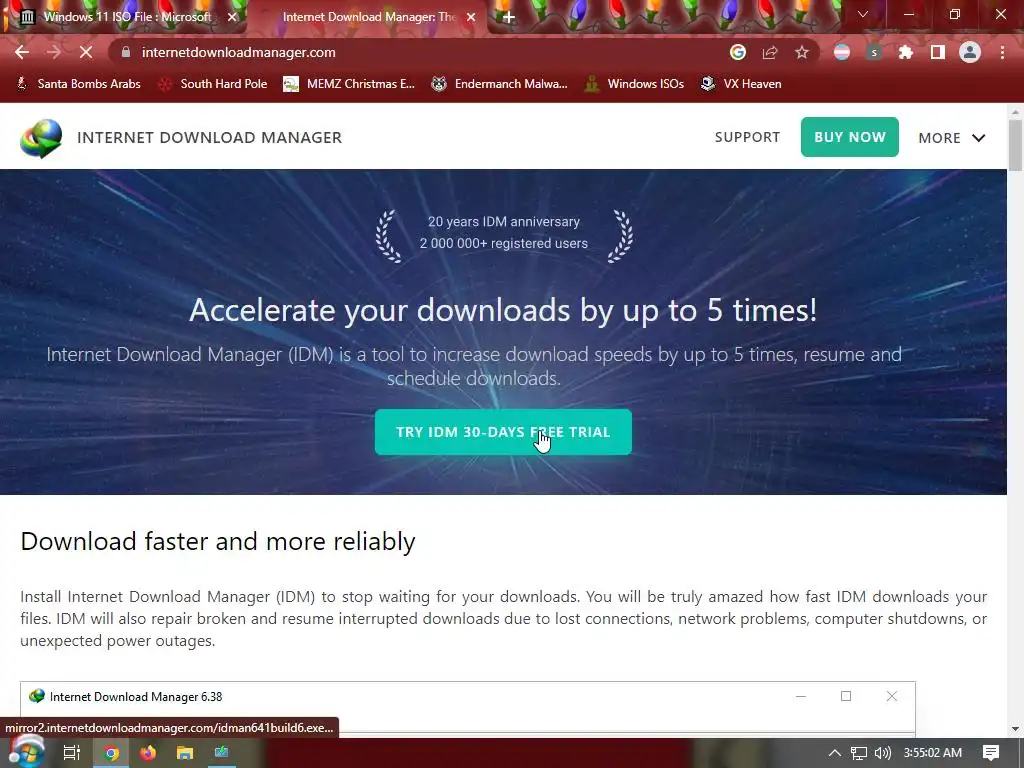
Task: Click the striped flag extension icon
Action: click(x=842, y=52)
